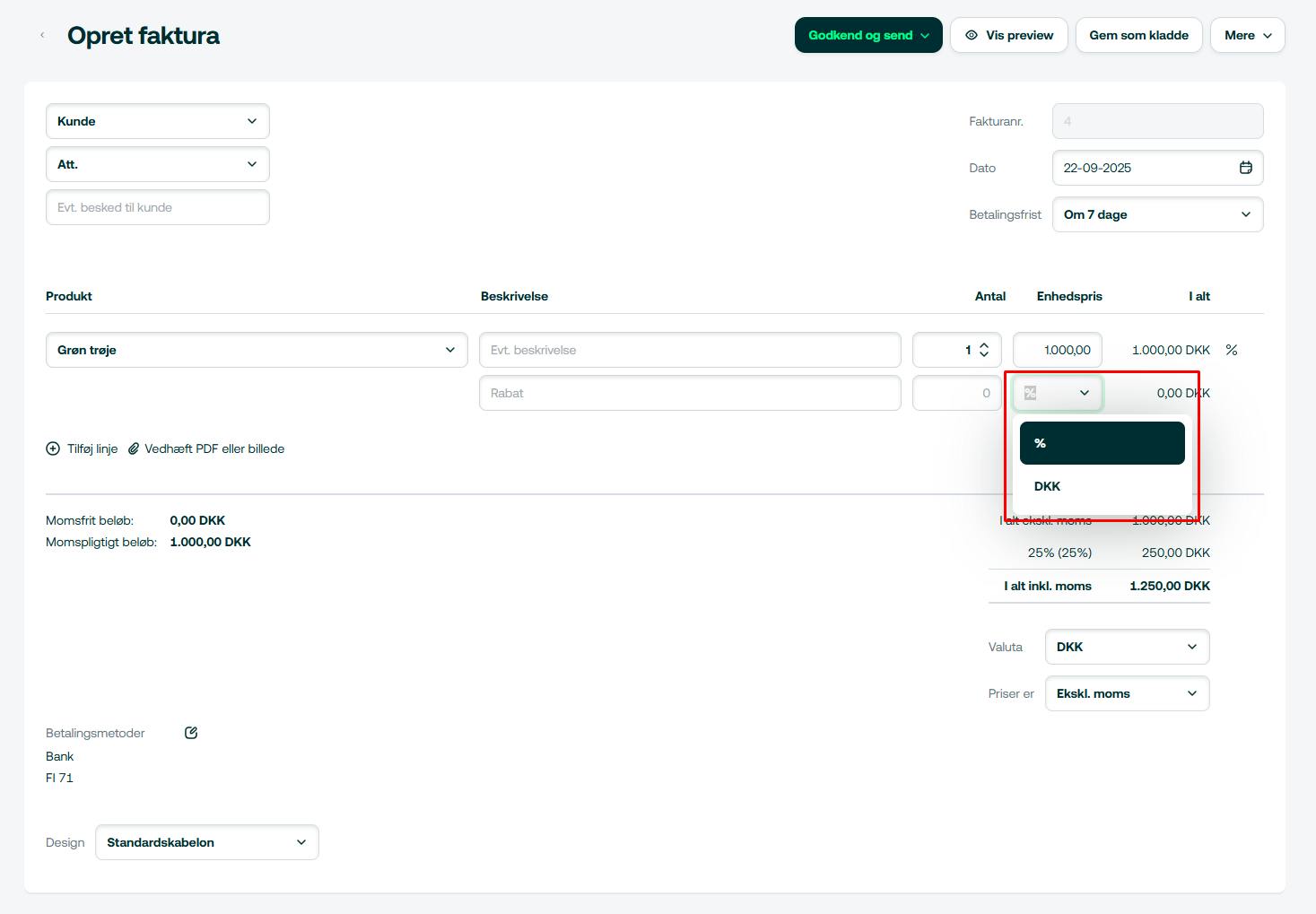Open the Valuta currency dropdown
This screenshot has height=914, width=1316.
pyautogui.click(x=1127, y=647)
